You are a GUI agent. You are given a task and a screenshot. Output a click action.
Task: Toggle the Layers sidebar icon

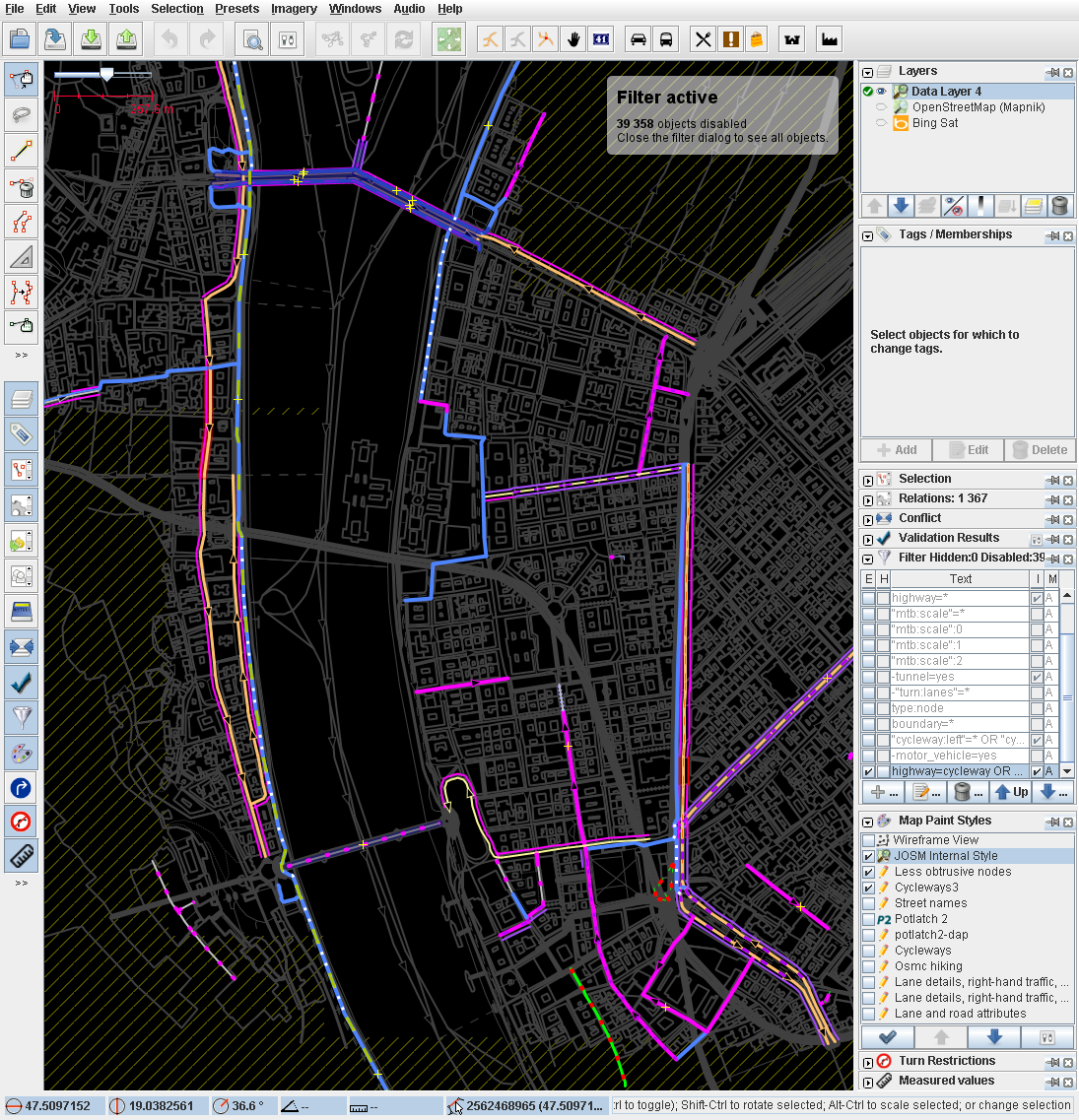tap(22, 399)
